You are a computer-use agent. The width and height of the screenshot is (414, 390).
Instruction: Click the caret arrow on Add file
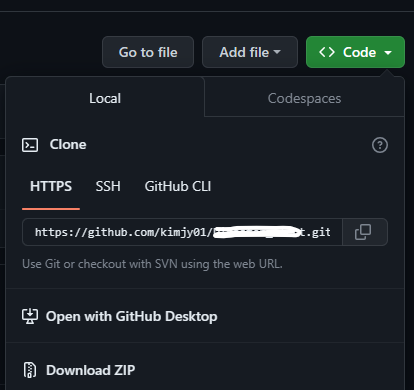pyautogui.click(x=277, y=52)
